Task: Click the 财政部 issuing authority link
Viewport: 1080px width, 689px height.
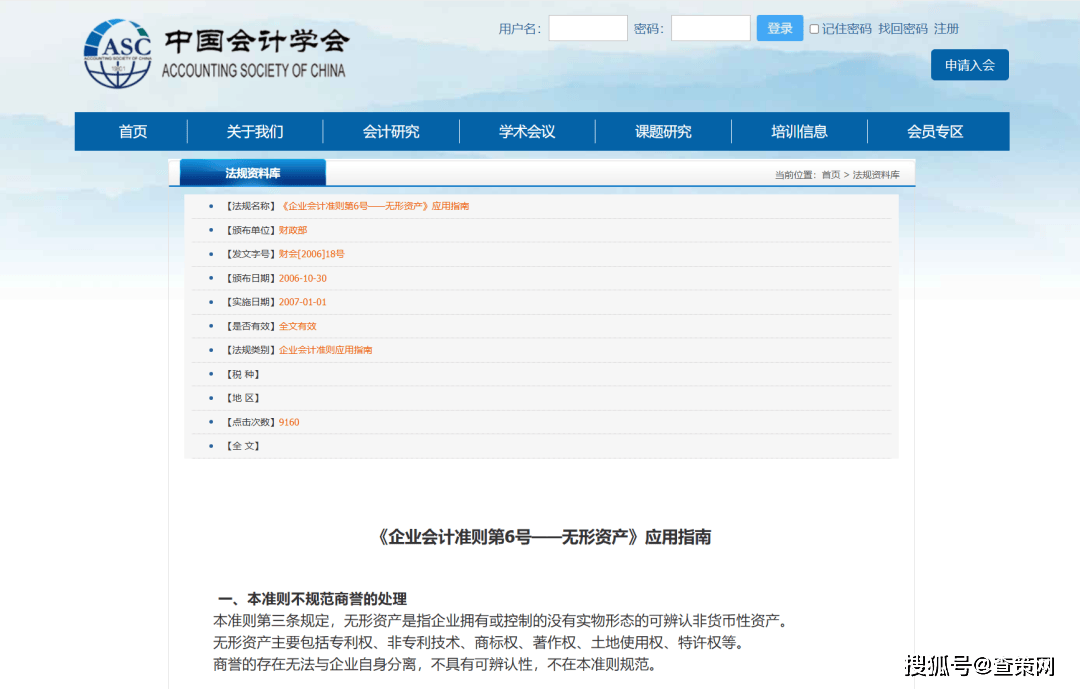Action: [x=293, y=230]
